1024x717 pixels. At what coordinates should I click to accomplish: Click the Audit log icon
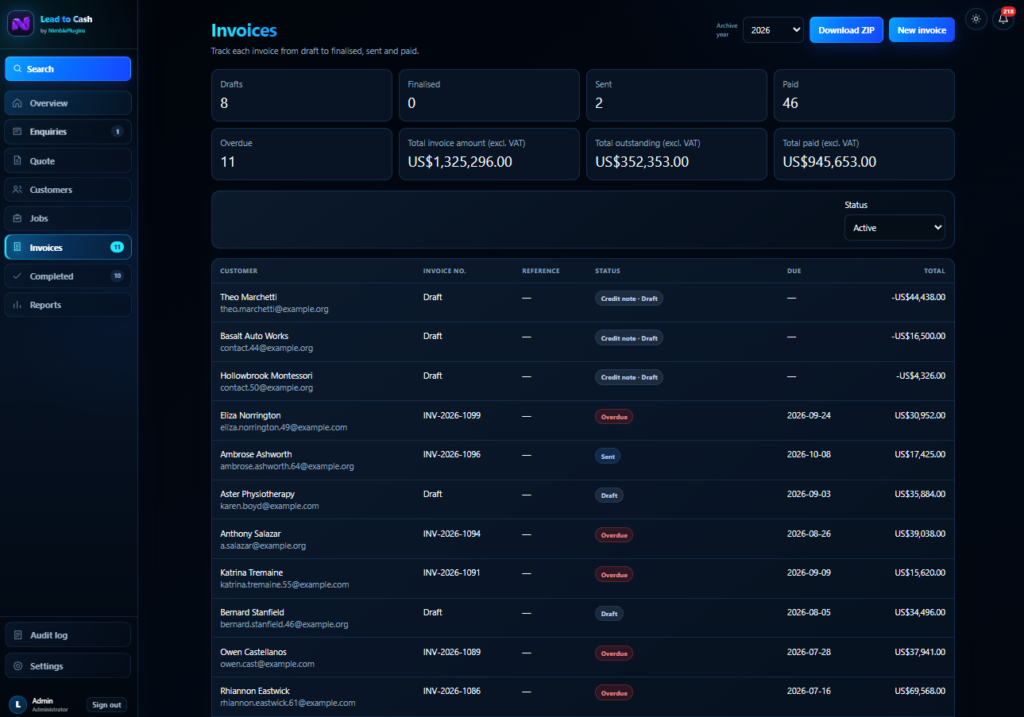pyautogui.click(x=18, y=635)
